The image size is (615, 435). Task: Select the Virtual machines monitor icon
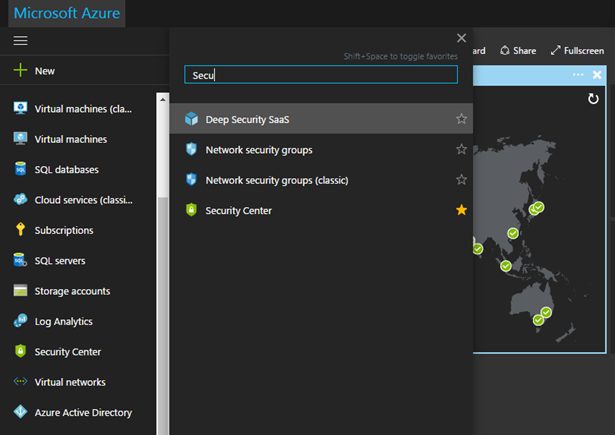point(20,138)
